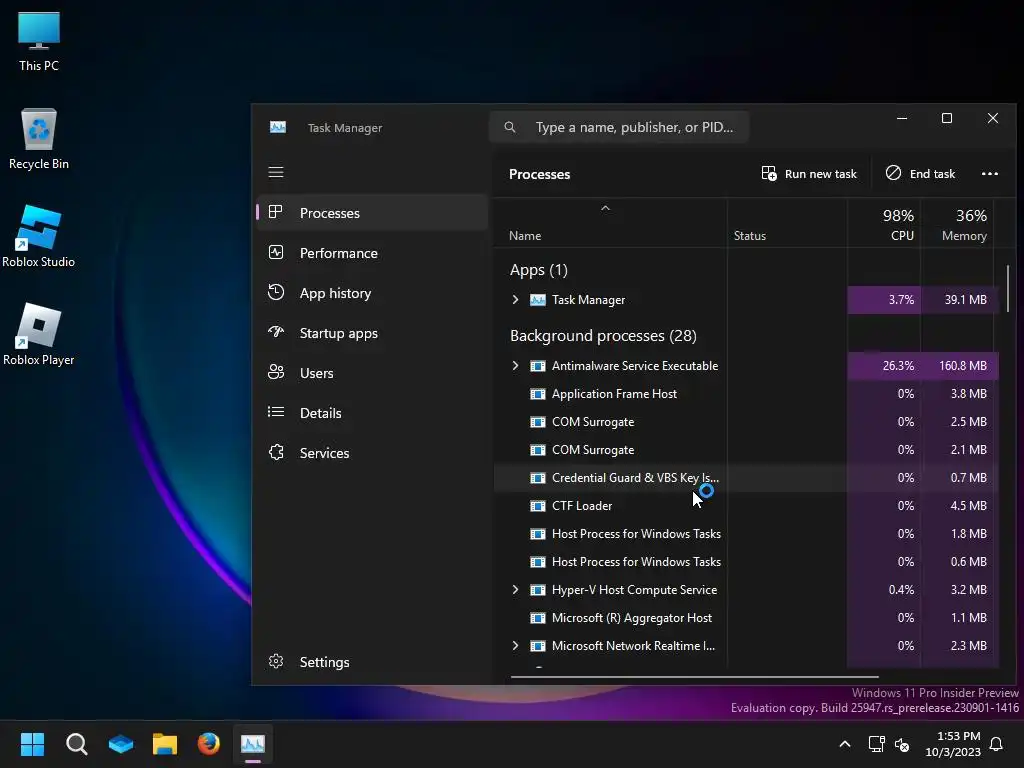This screenshot has width=1024, height=768.
Task: Expand Hyper-V Host Compute Service group
Action: pyautogui.click(x=515, y=589)
